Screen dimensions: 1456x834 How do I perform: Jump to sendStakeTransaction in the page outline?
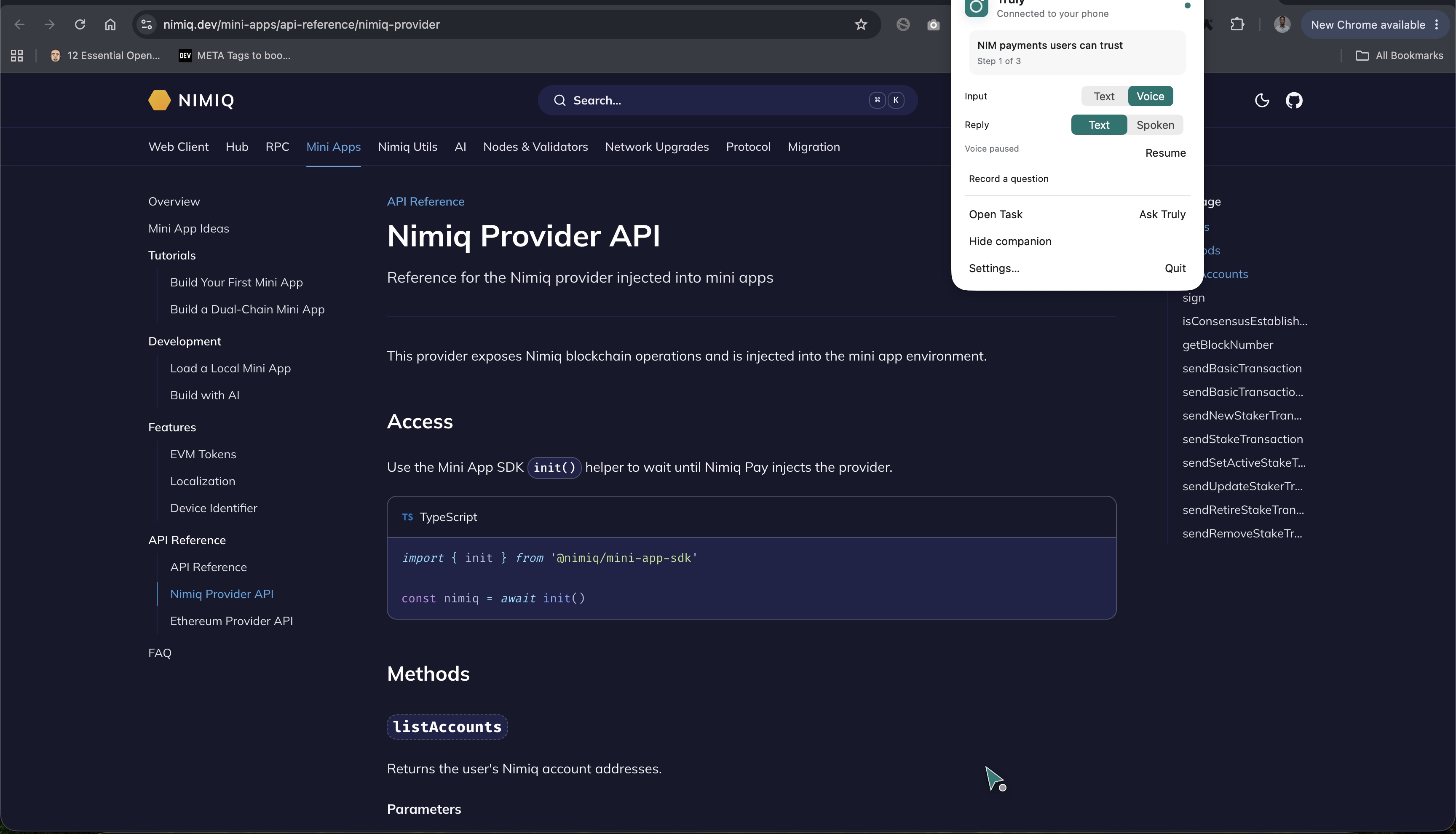[x=1242, y=439]
